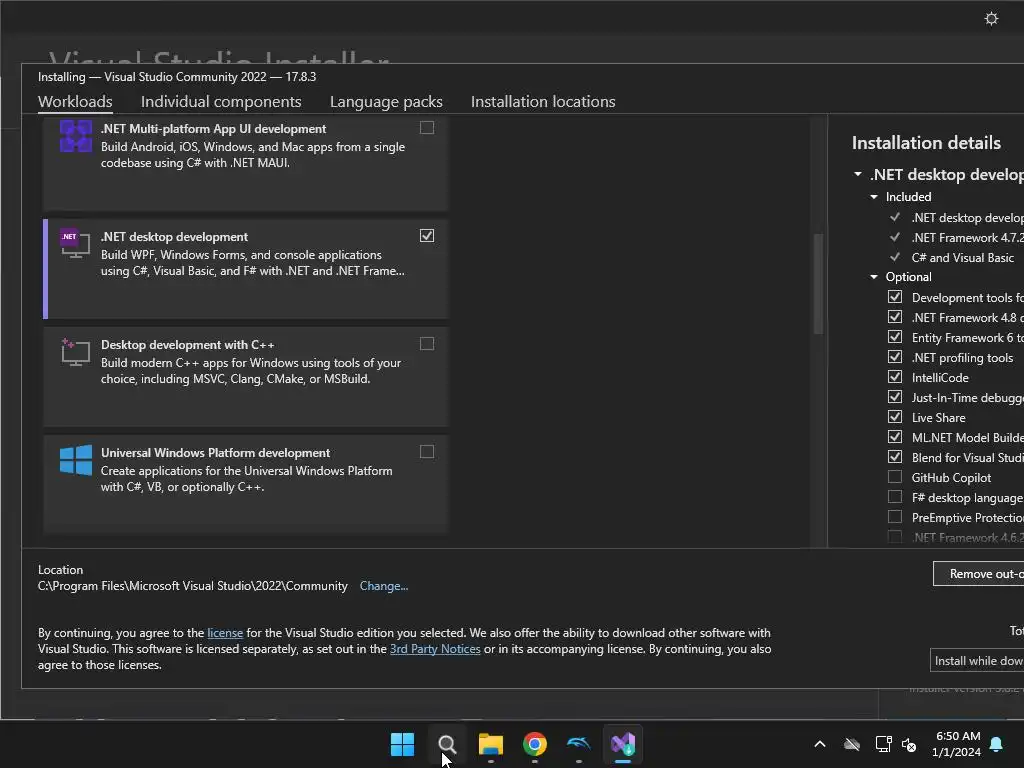Open the Install while downloading dropdown
This screenshot has height=768, width=1024.
coord(977,661)
